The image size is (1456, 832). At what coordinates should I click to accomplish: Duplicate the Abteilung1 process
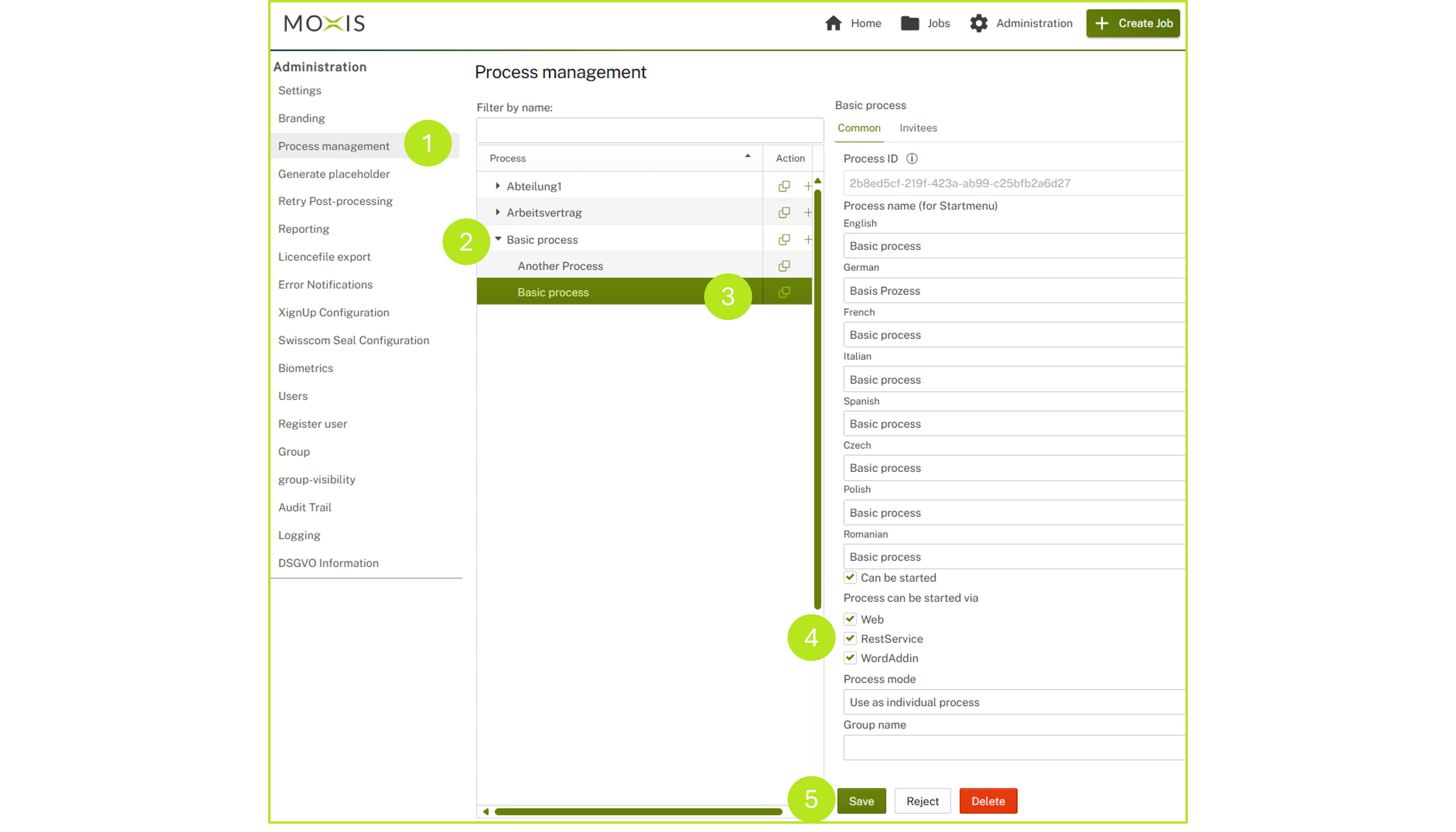click(x=784, y=186)
